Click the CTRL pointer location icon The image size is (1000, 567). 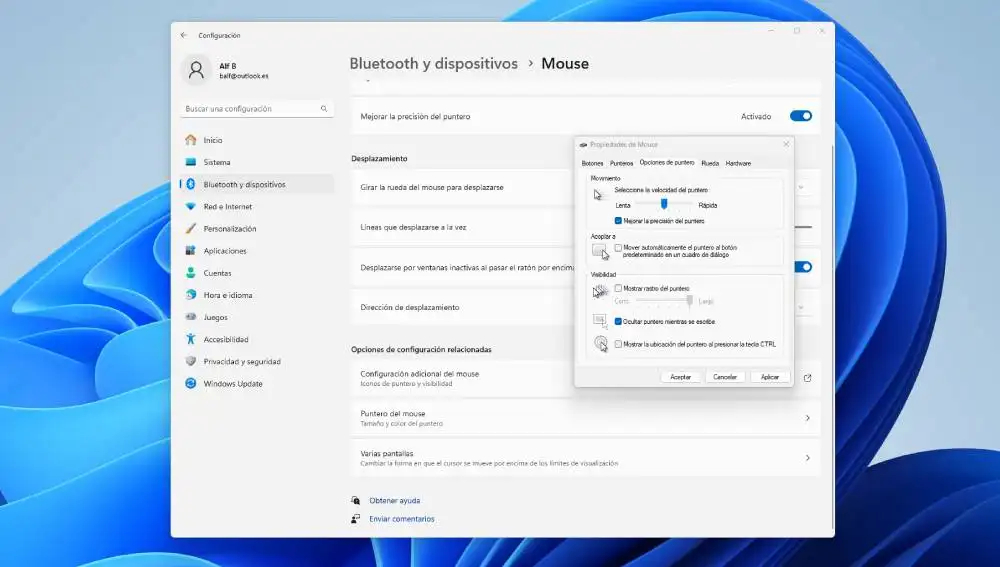601,344
